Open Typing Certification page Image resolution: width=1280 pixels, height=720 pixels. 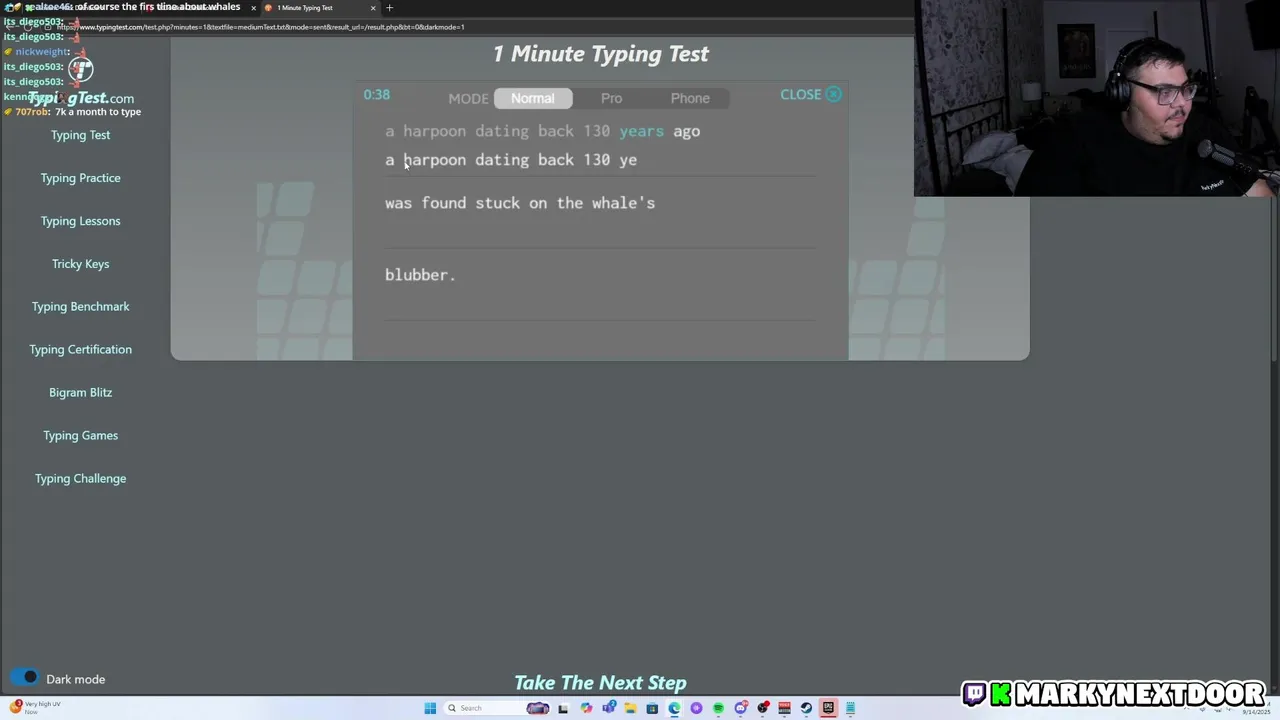click(x=80, y=350)
